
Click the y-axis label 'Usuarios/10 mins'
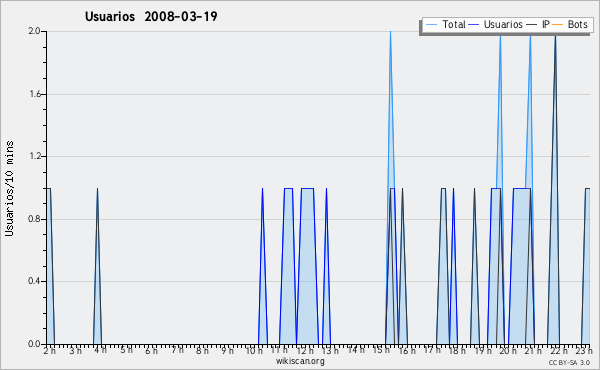pyautogui.click(x=9, y=188)
